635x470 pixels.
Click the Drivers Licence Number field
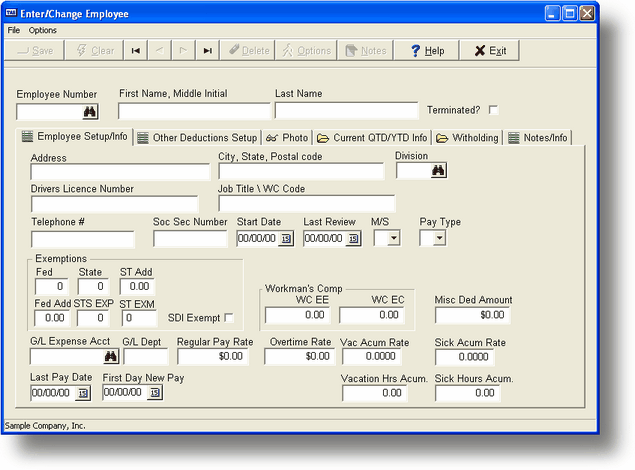[114, 204]
